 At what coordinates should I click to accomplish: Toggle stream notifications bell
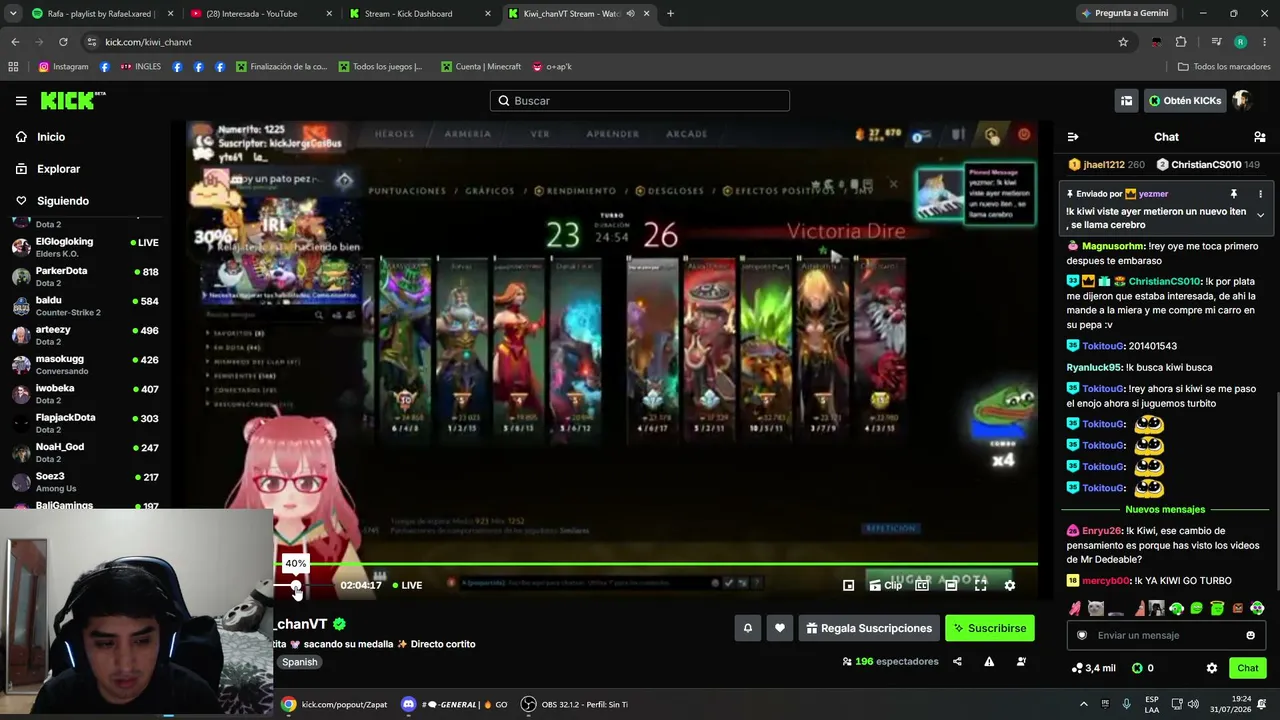(x=747, y=628)
